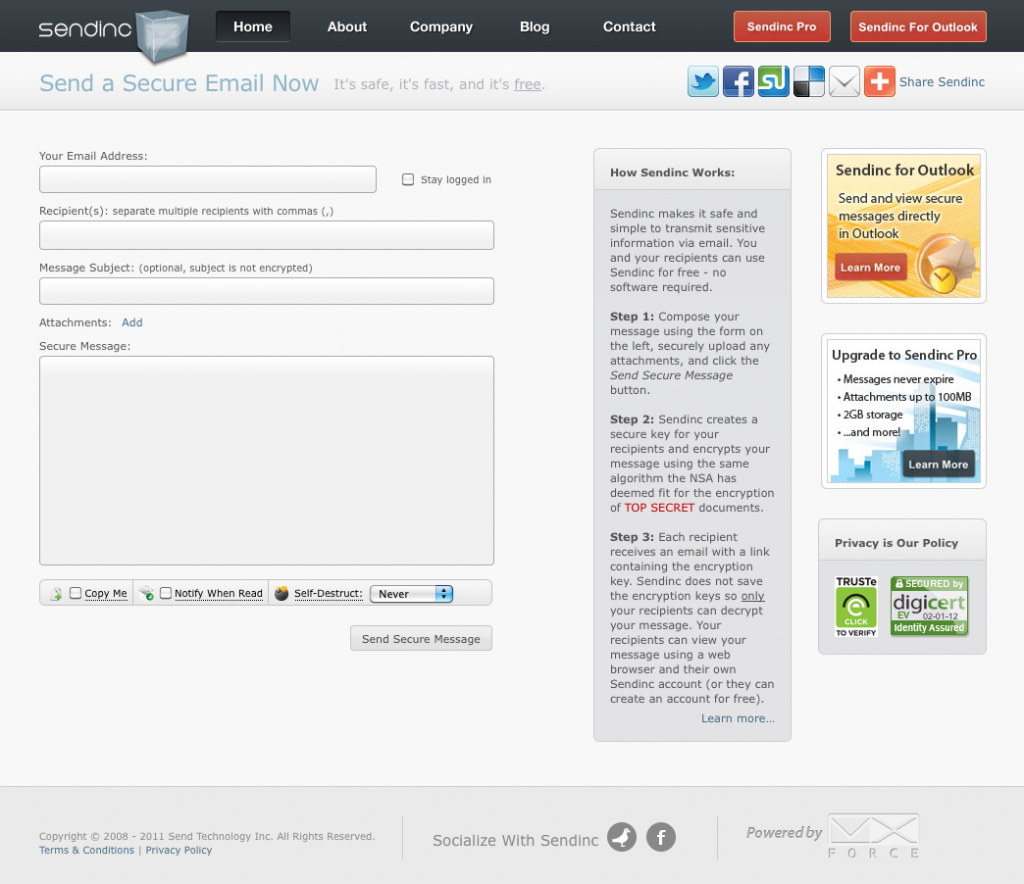The width and height of the screenshot is (1024, 884).
Task: Click the Copy Me page icon
Action: click(56, 593)
